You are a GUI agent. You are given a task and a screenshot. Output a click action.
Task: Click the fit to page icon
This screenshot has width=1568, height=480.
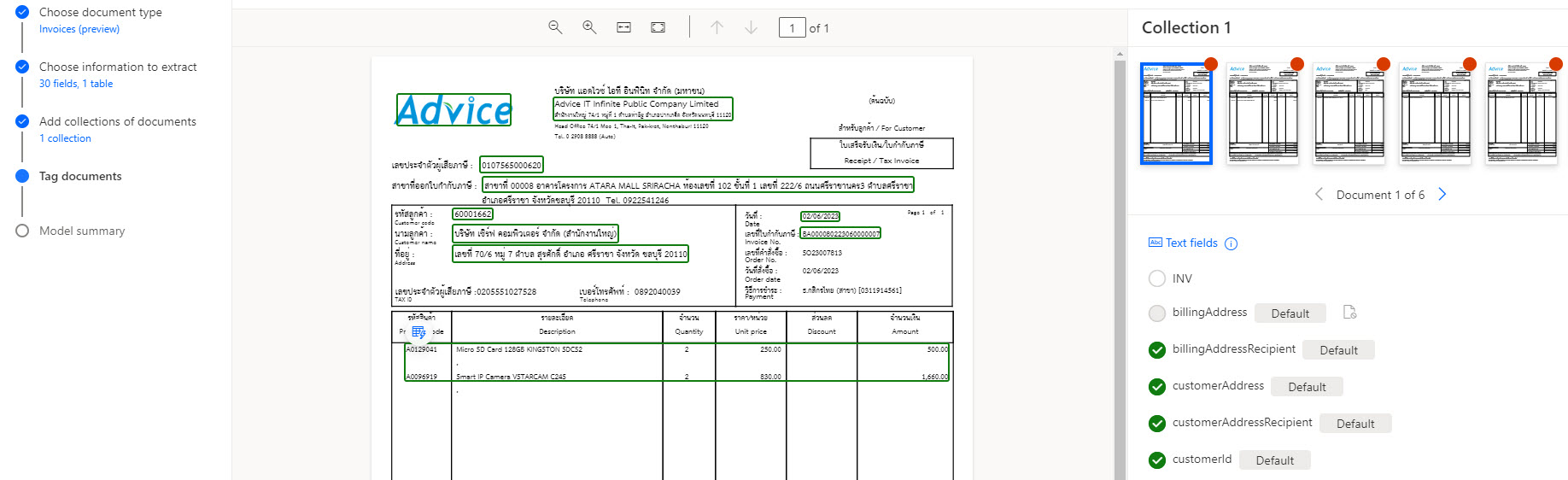point(658,27)
